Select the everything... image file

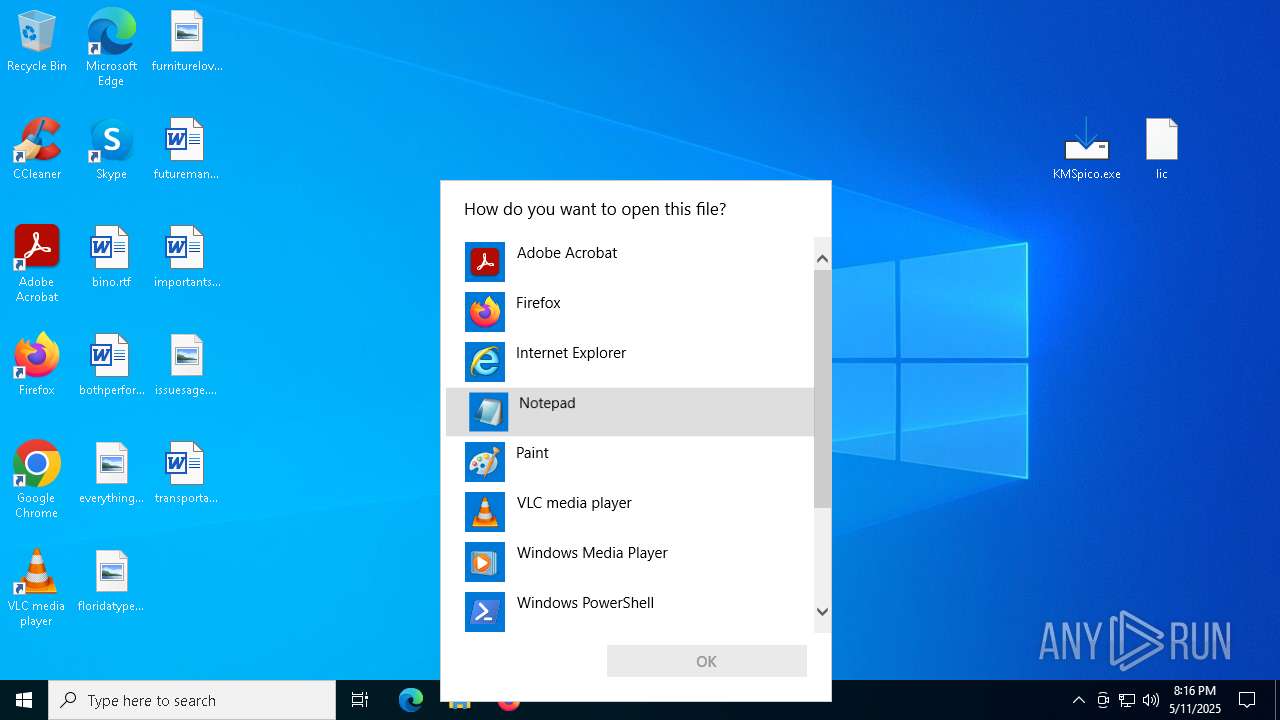point(111,473)
